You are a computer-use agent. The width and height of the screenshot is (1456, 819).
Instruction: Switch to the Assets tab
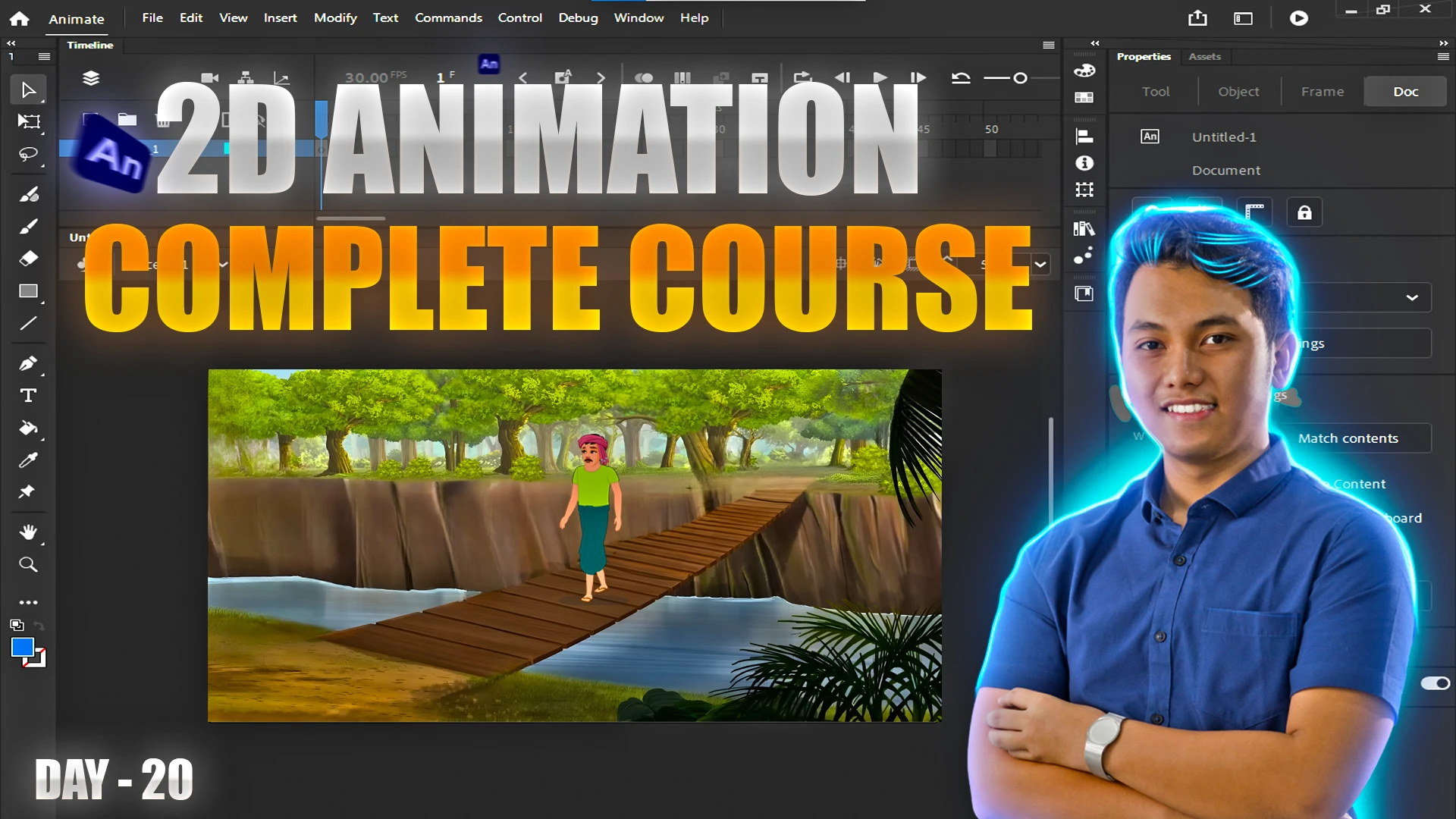point(1204,57)
